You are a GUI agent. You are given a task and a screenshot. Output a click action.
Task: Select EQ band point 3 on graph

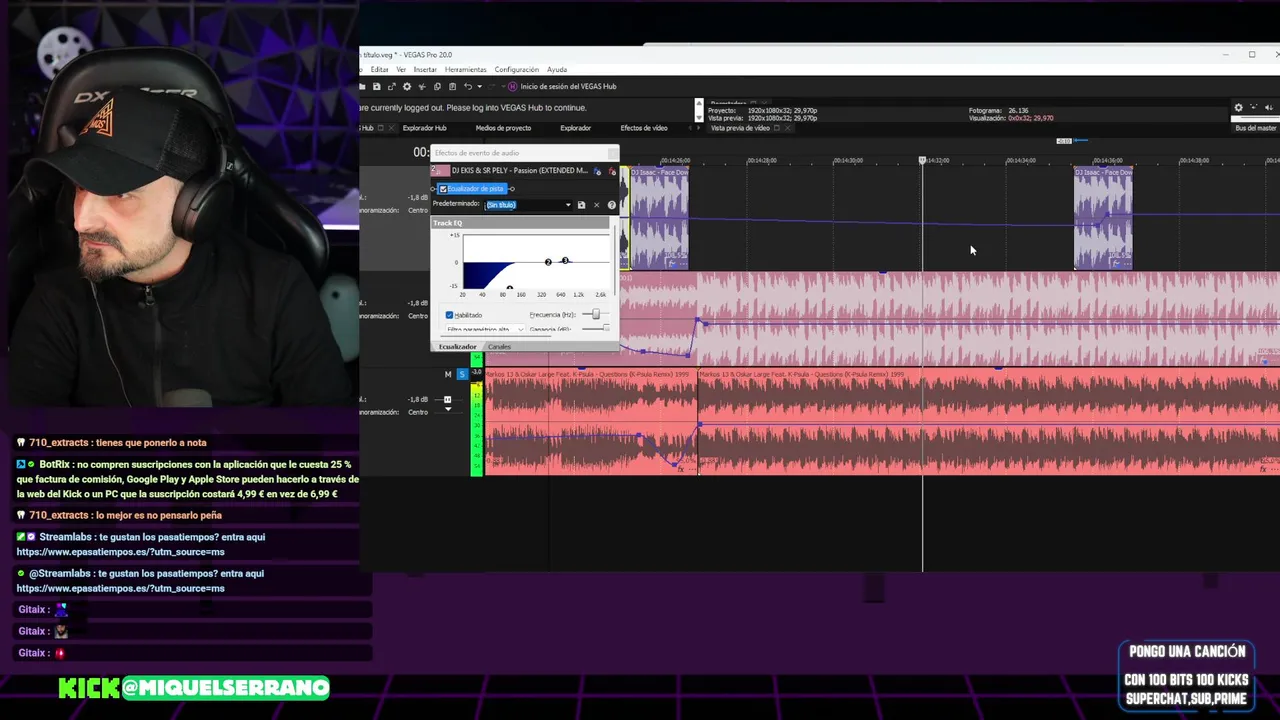pos(565,260)
